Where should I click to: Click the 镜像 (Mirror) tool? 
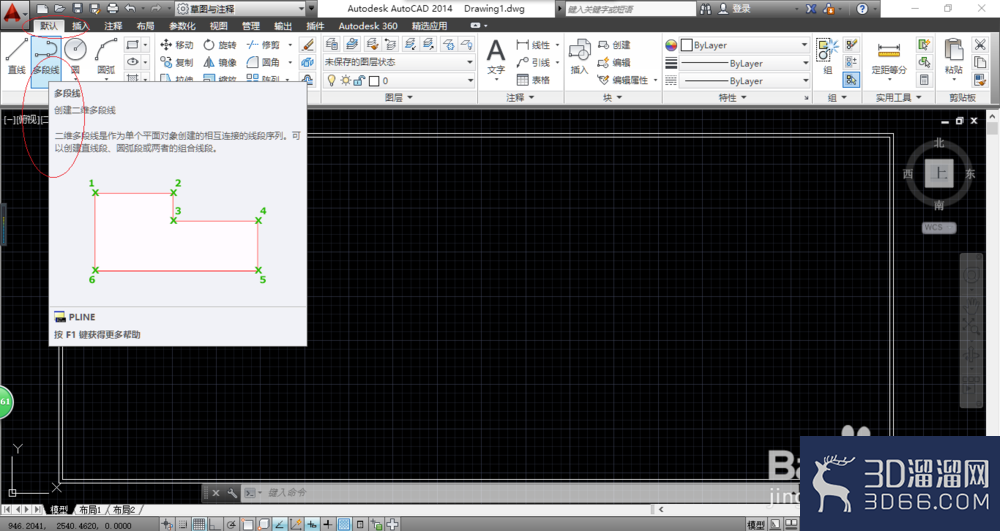click(220, 62)
